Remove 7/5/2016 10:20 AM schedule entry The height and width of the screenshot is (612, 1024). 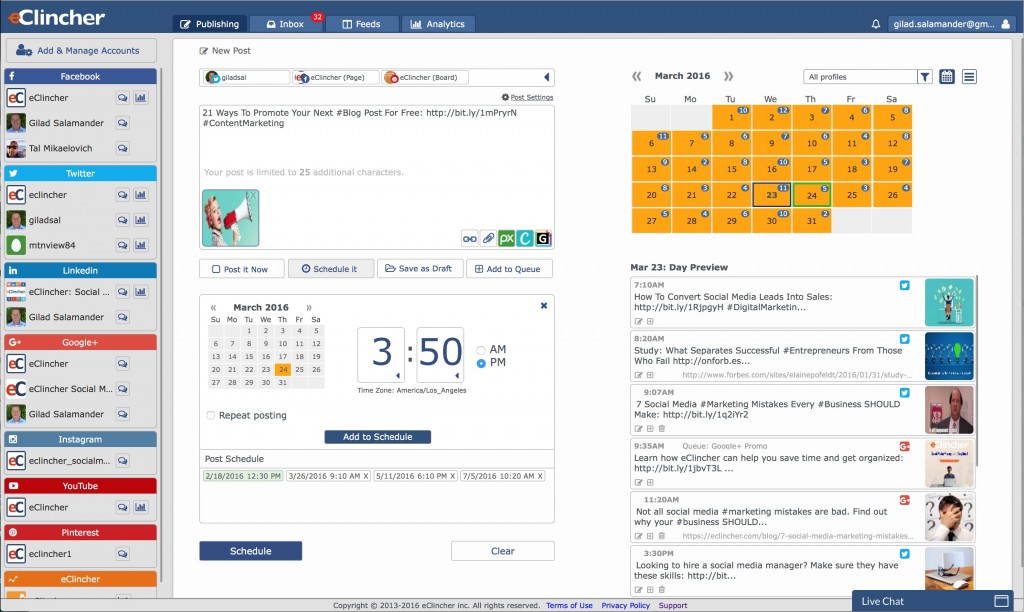pos(540,476)
